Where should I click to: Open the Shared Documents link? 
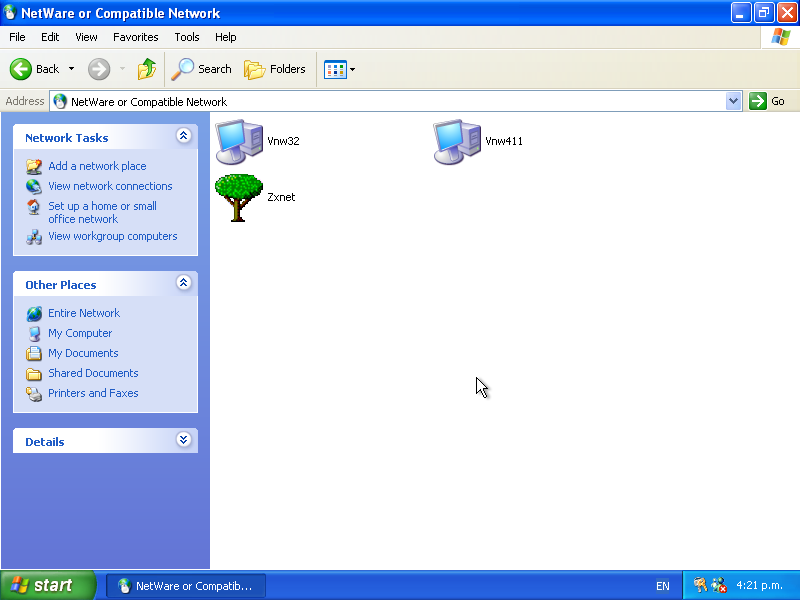[93, 373]
